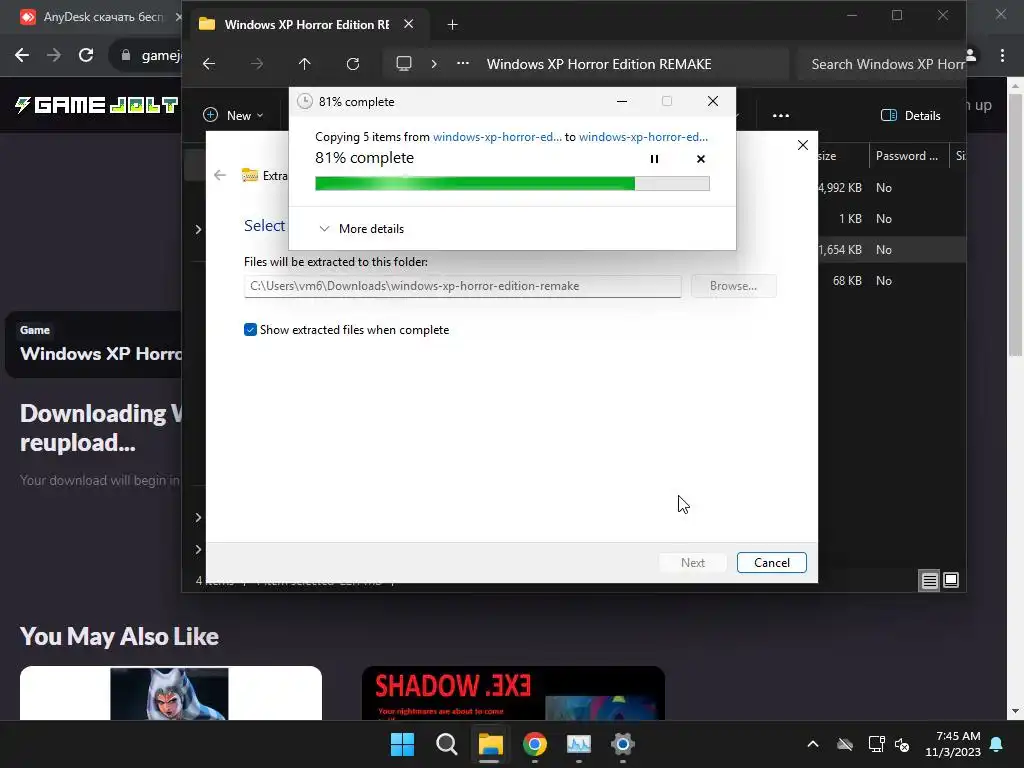Click the extraction folder path field
This screenshot has width=1024, height=768.
pos(462,286)
